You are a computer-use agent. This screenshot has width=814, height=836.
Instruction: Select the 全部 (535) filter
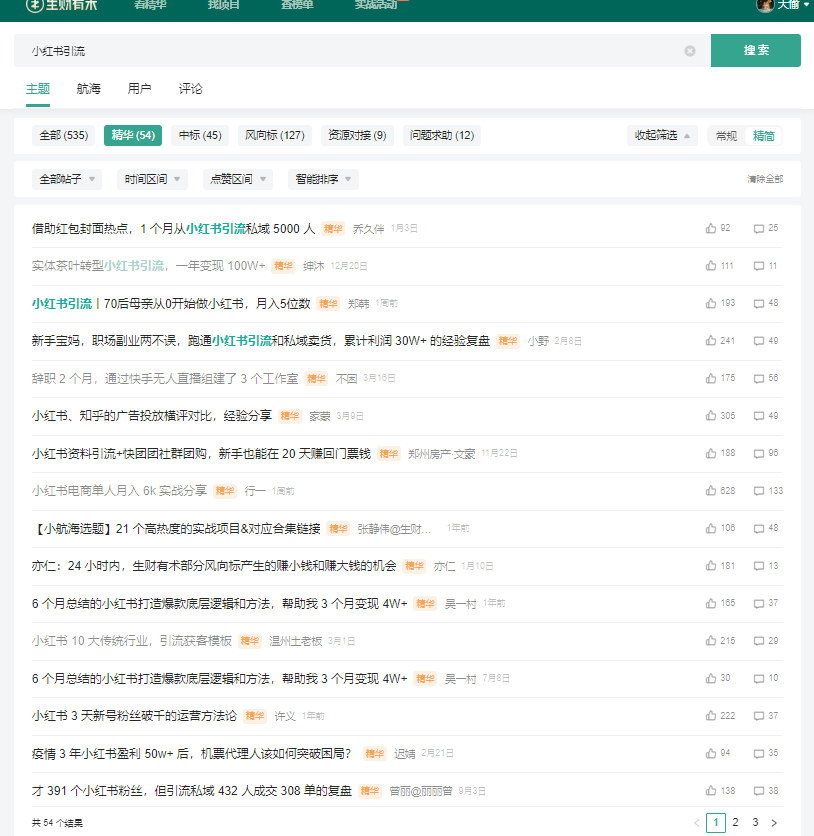coord(63,135)
